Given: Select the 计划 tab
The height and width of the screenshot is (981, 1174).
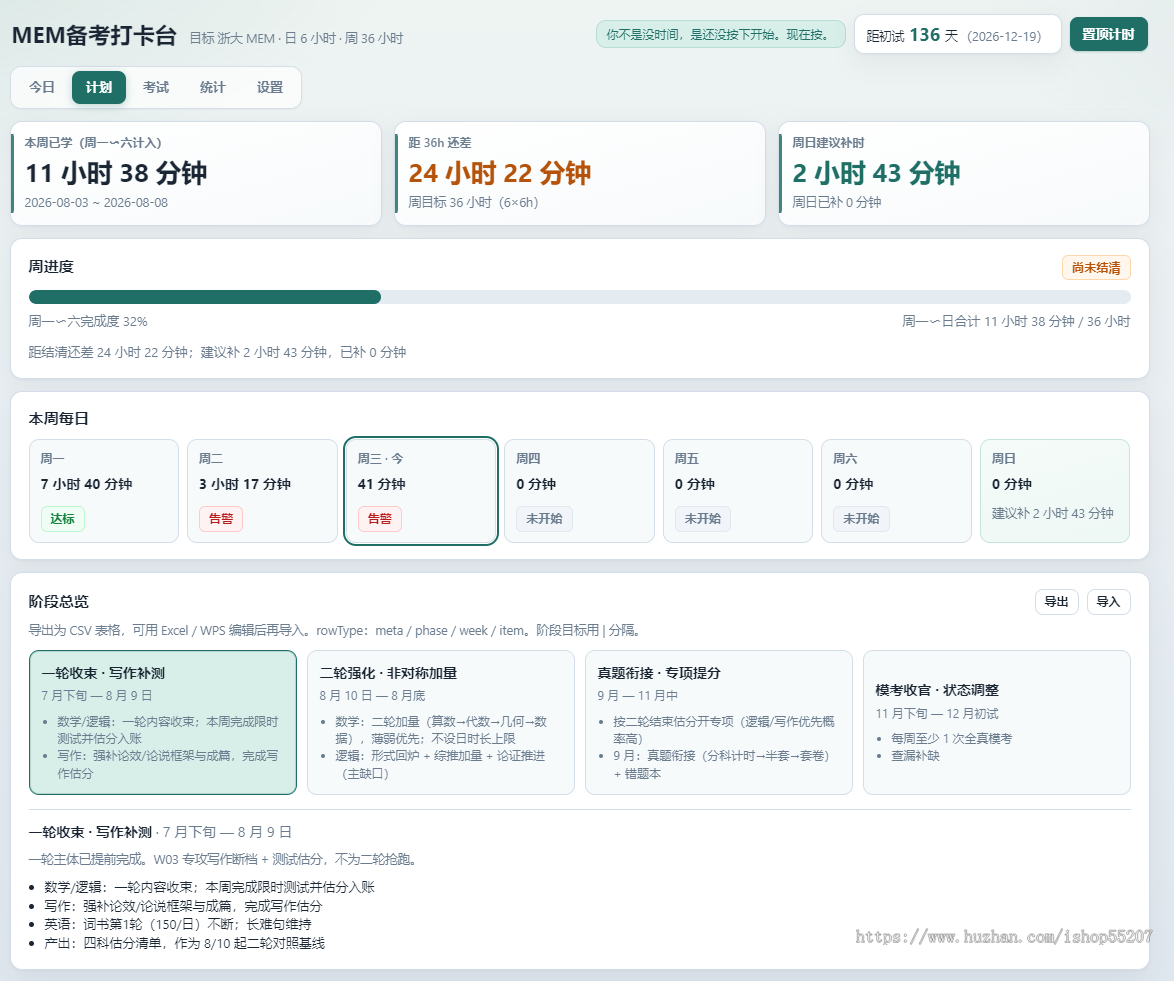Looking at the screenshot, I should (99, 88).
